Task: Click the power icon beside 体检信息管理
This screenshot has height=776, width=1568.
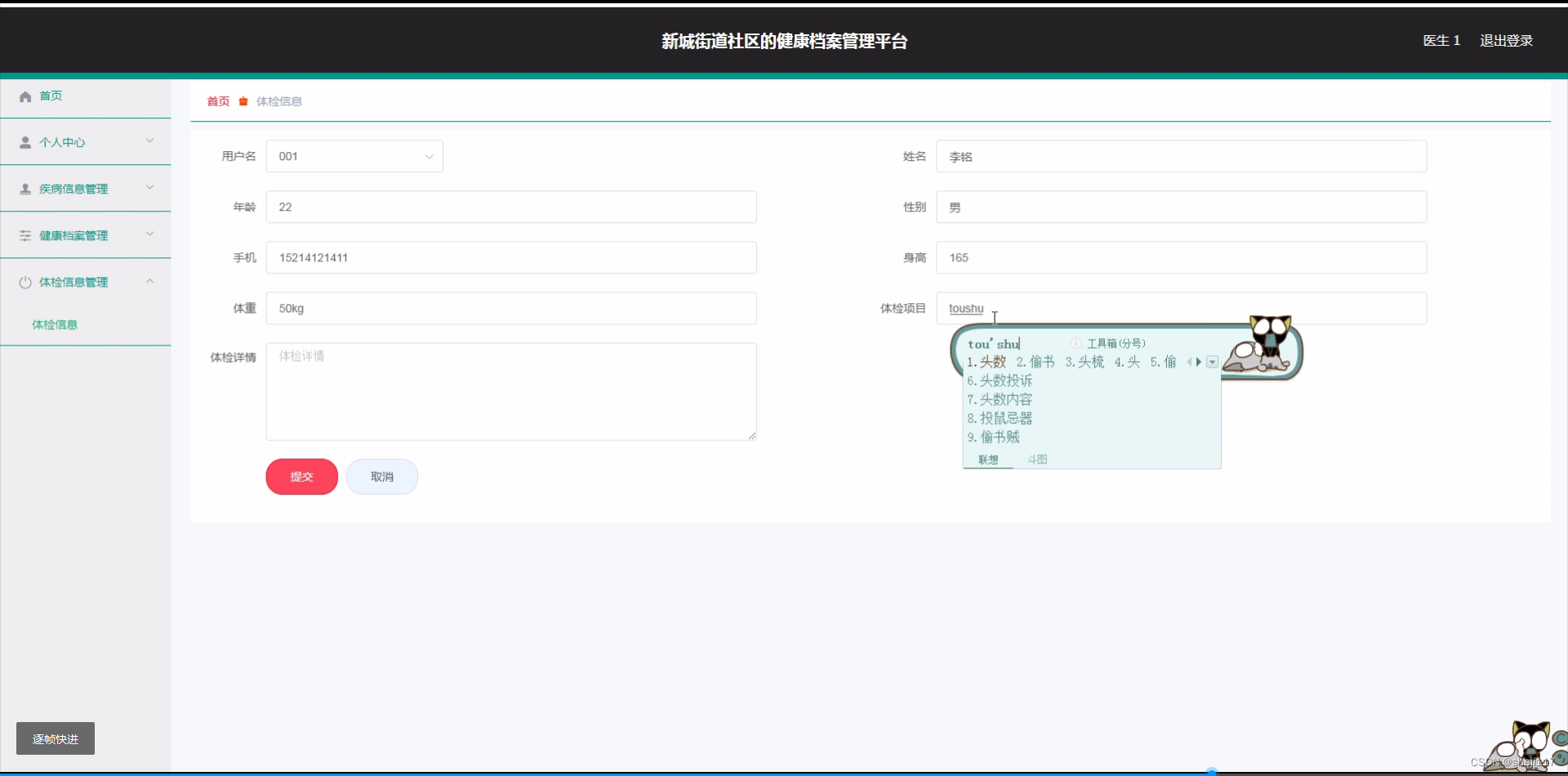Action: click(x=24, y=282)
